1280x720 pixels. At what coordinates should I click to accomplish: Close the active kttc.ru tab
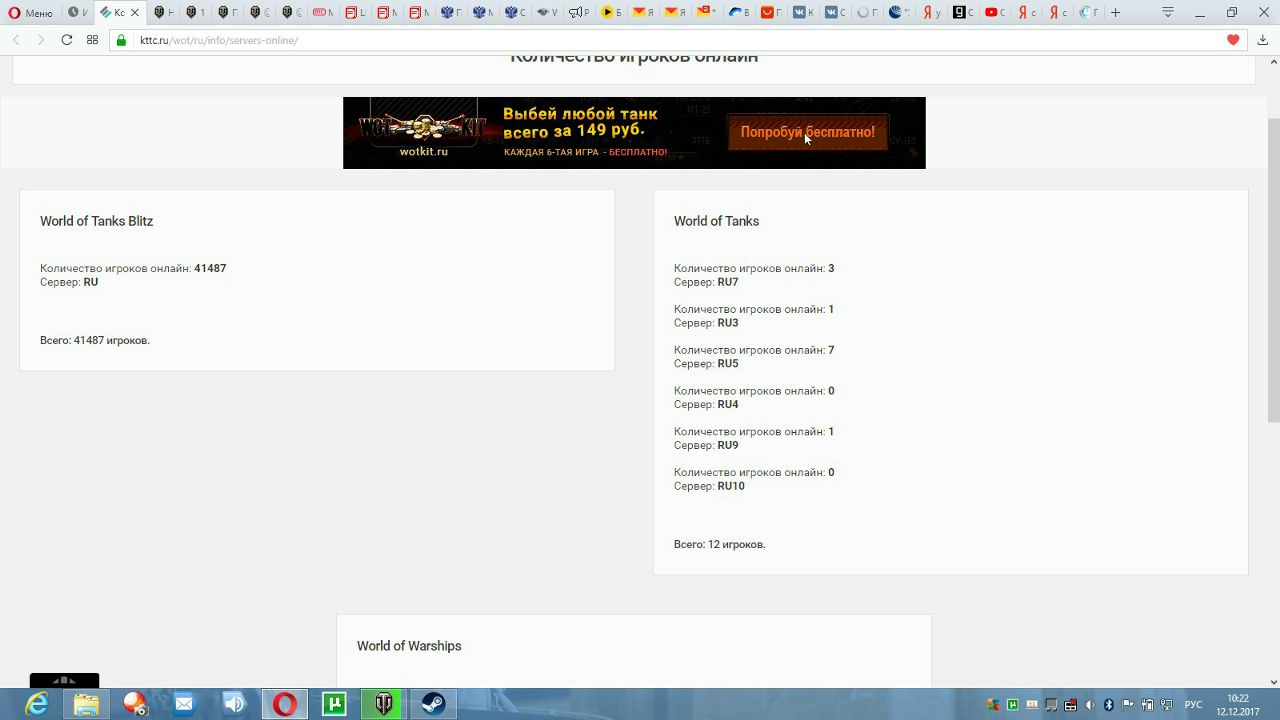tap(134, 13)
